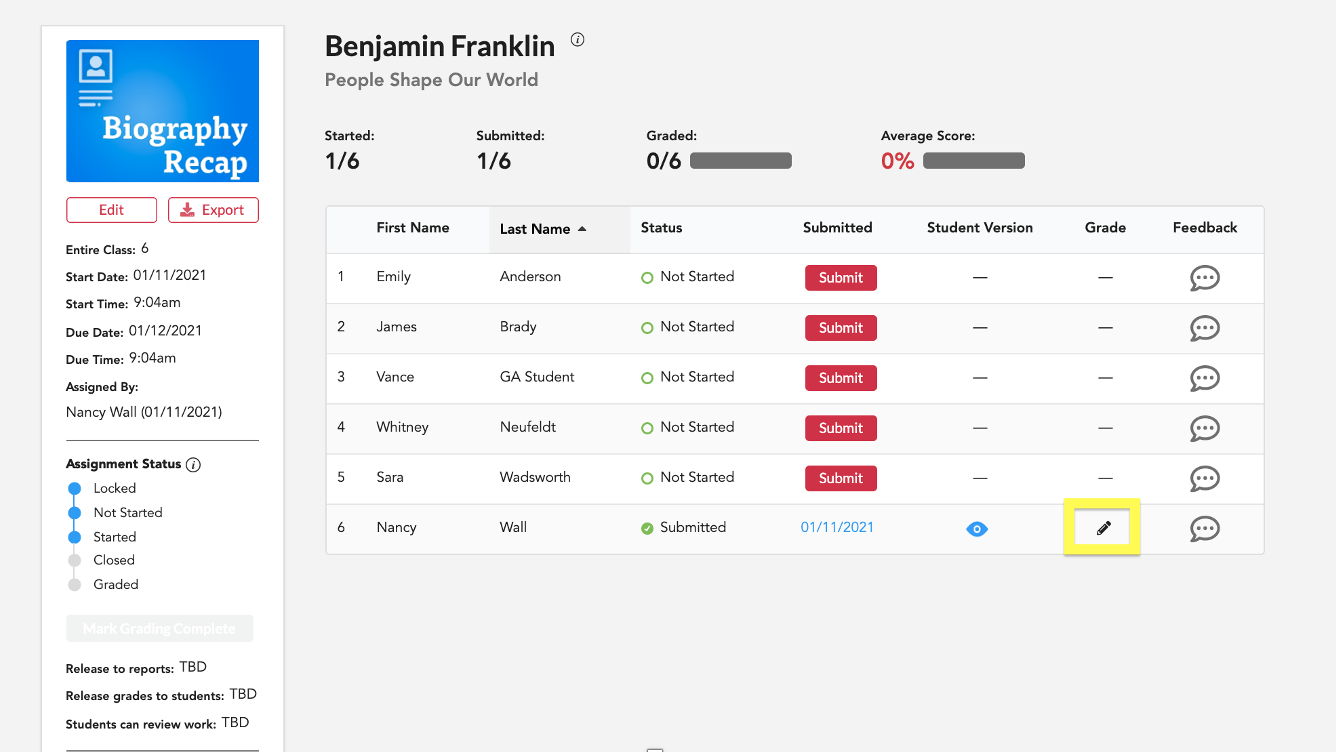This screenshot has height=752, width=1336.
Task: Select the Closed status radio dot
Action: pyautogui.click(x=74, y=561)
